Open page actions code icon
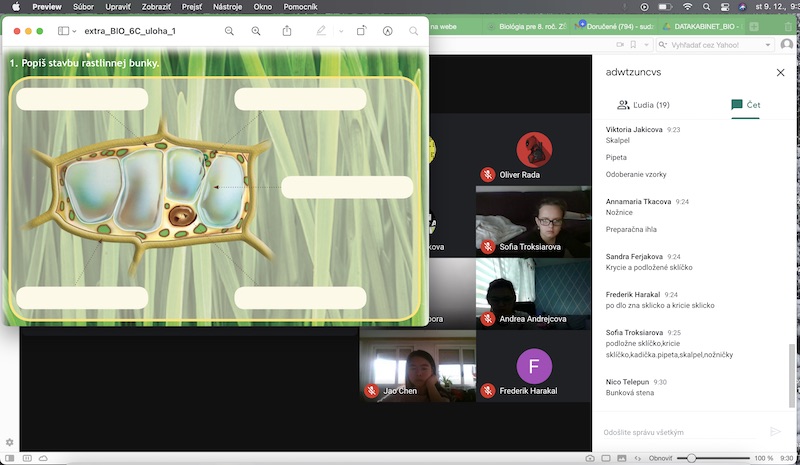This screenshot has height=465, width=800. coord(637,458)
